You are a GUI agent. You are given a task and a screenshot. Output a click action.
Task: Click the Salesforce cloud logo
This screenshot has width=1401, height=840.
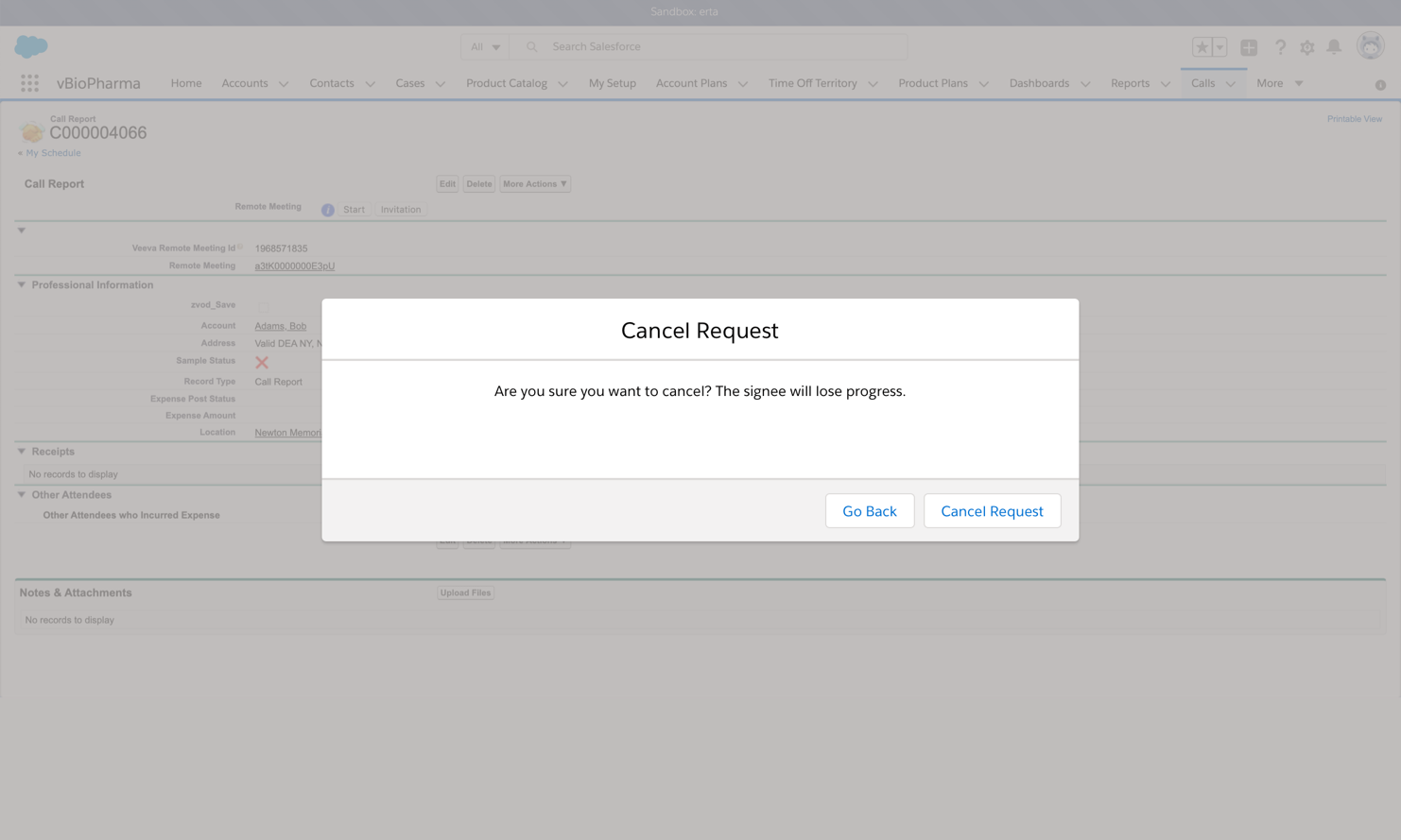pyautogui.click(x=31, y=46)
